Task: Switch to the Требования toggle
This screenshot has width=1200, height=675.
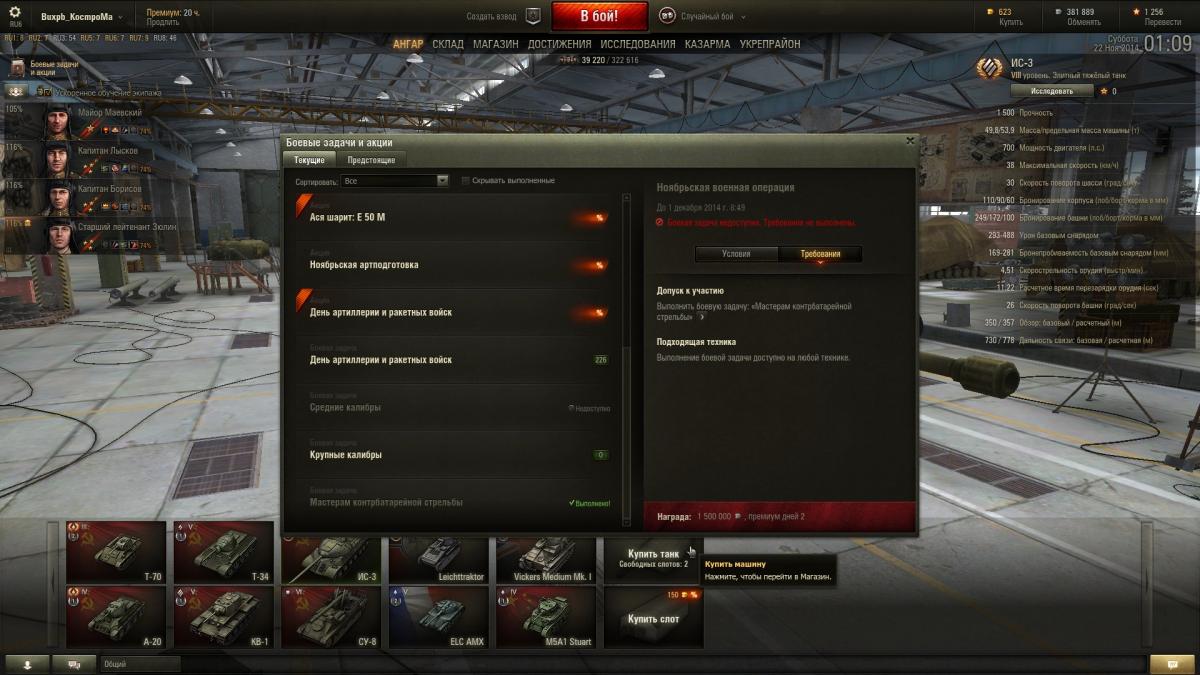Action: [x=820, y=254]
